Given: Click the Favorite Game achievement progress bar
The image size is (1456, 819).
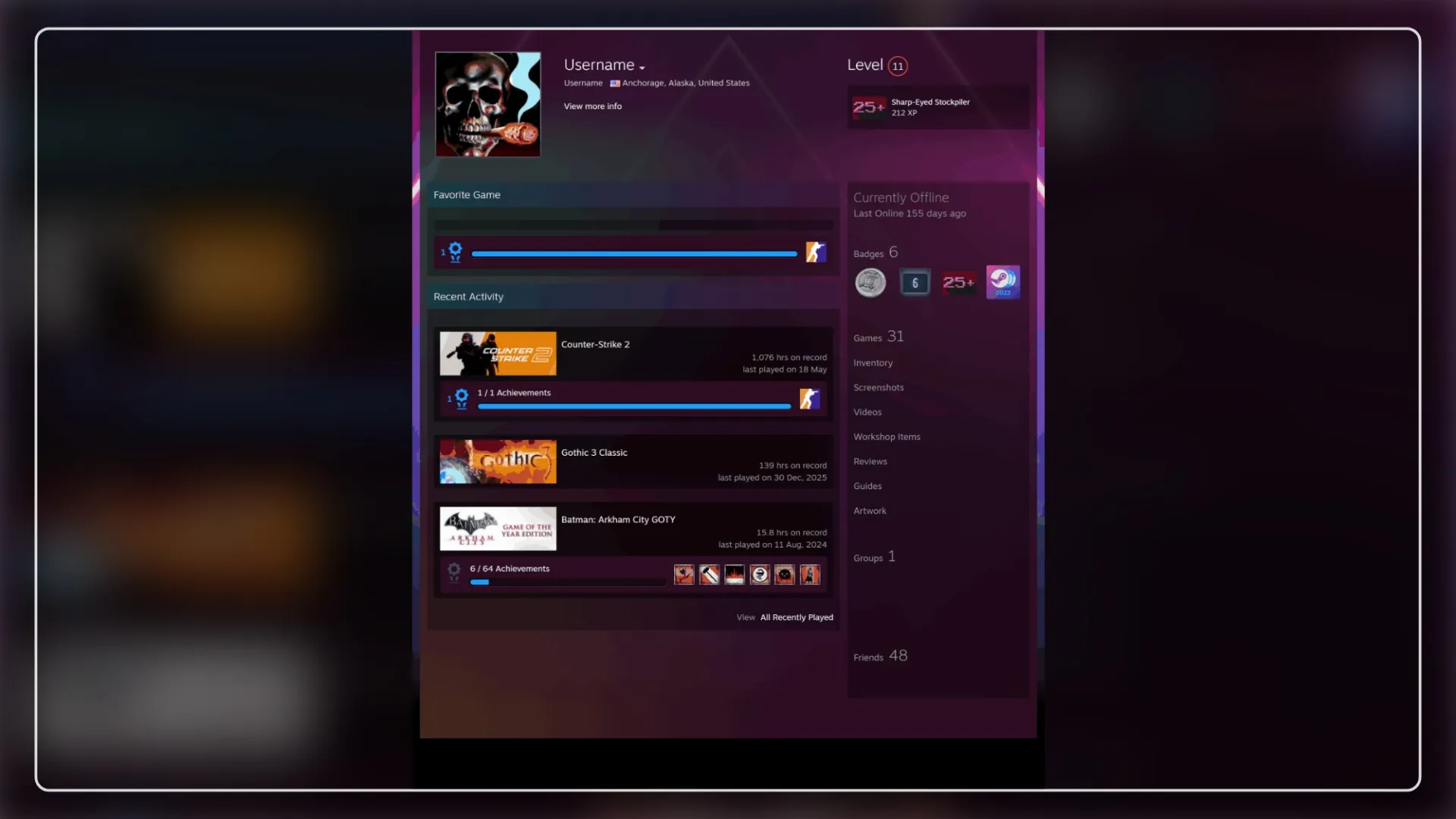Looking at the screenshot, I should (634, 254).
